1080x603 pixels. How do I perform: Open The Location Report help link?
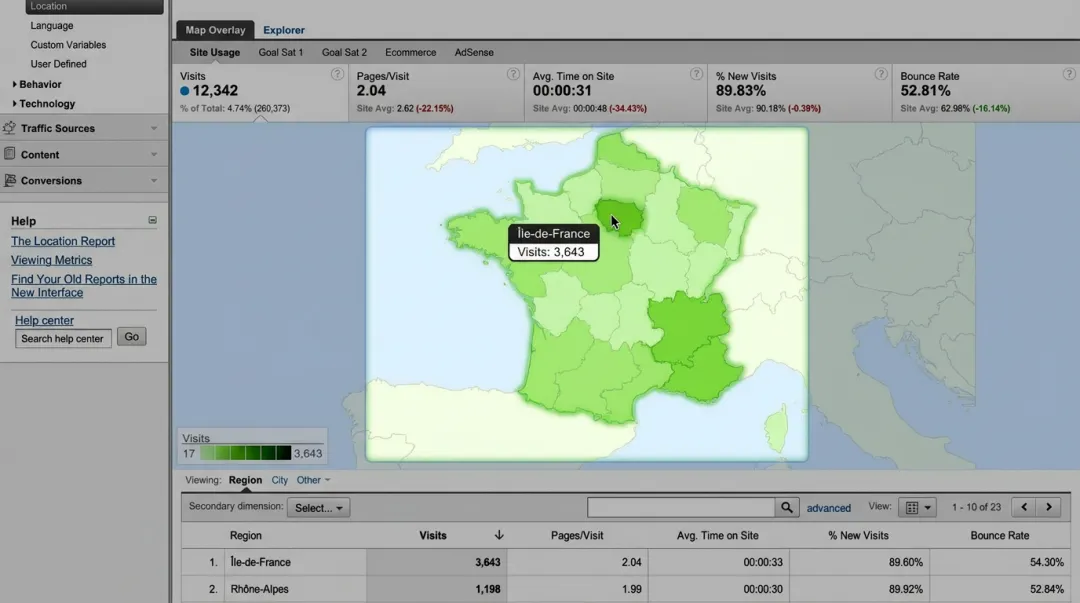pos(63,241)
